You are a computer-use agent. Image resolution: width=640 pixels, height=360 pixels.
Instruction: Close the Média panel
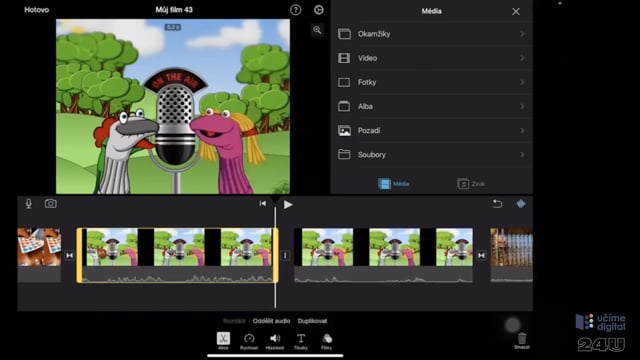click(x=516, y=11)
